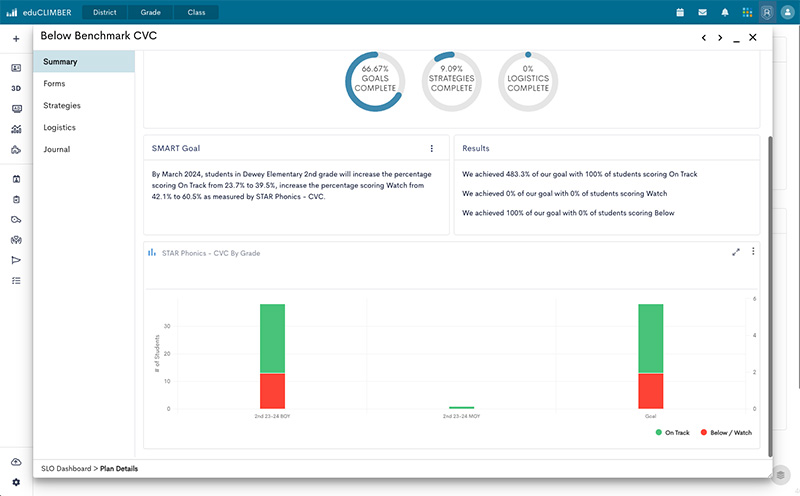Screen dimensions: 800x496
Task: Switch to the Strategies tab
Action: point(62,105)
